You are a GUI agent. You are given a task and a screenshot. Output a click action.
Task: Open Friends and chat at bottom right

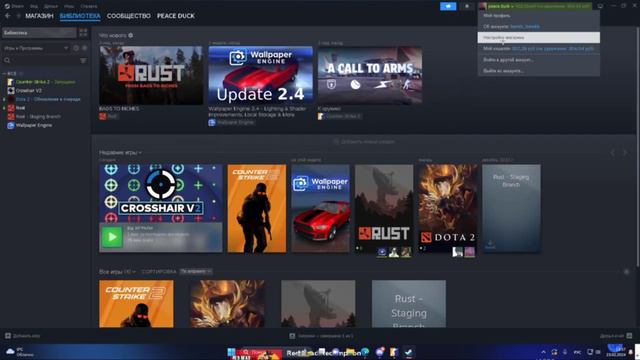616,336
